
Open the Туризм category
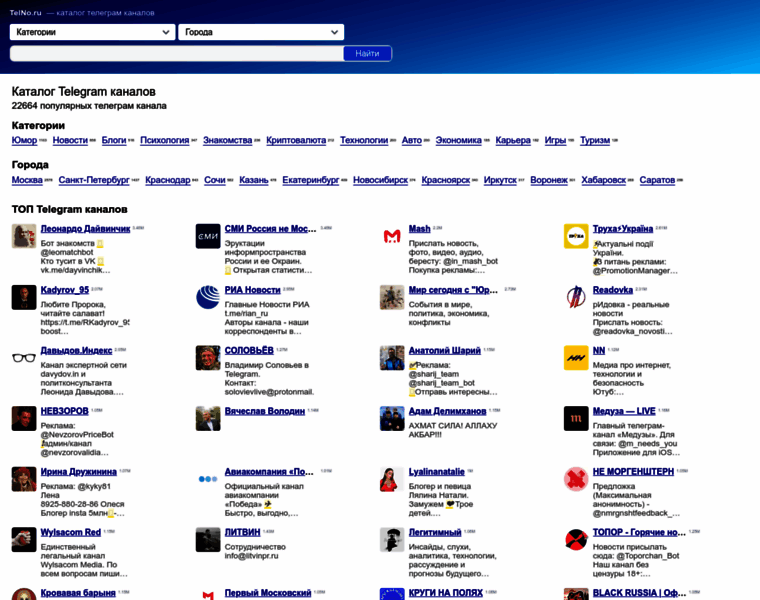click(x=595, y=140)
